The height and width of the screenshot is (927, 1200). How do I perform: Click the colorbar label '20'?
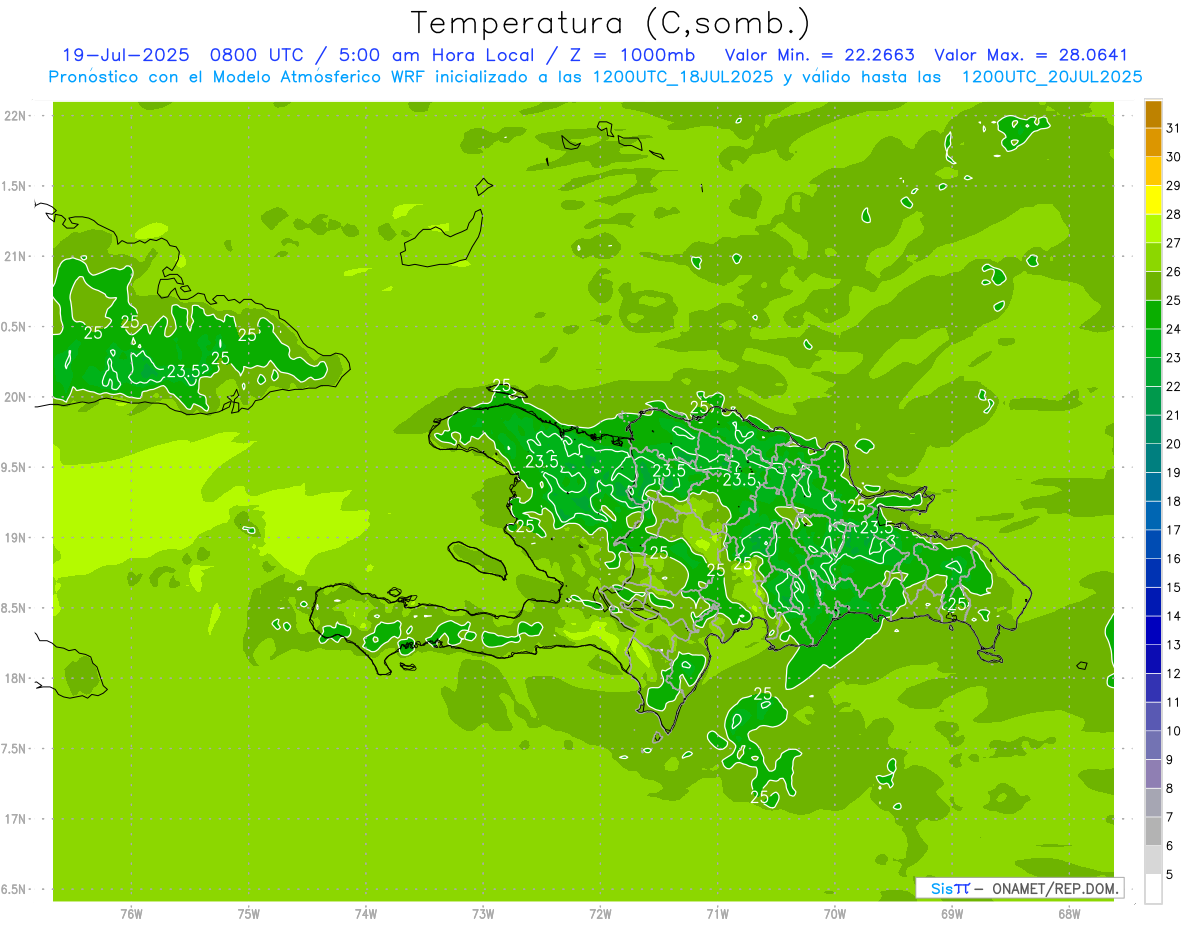[x=1174, y=444]
